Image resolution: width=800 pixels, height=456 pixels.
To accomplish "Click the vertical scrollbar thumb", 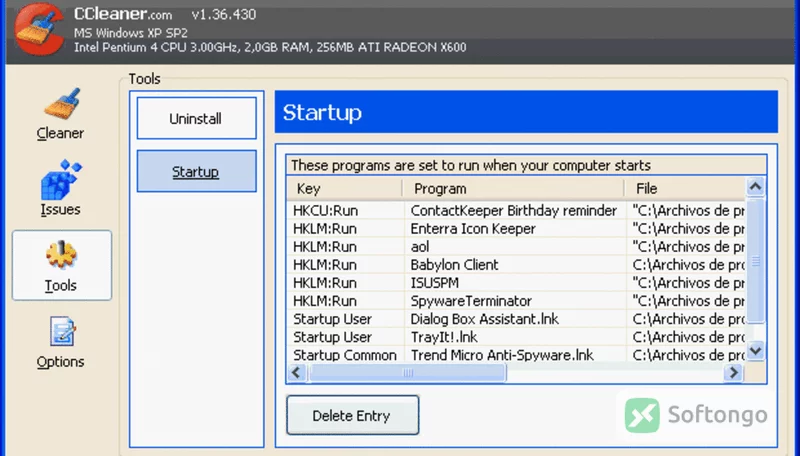I will [756, 261].
